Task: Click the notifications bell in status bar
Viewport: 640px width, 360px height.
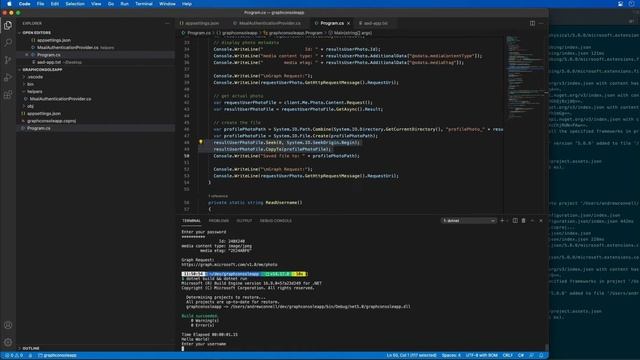Action: pyautogui.click(x=541, y=355)
